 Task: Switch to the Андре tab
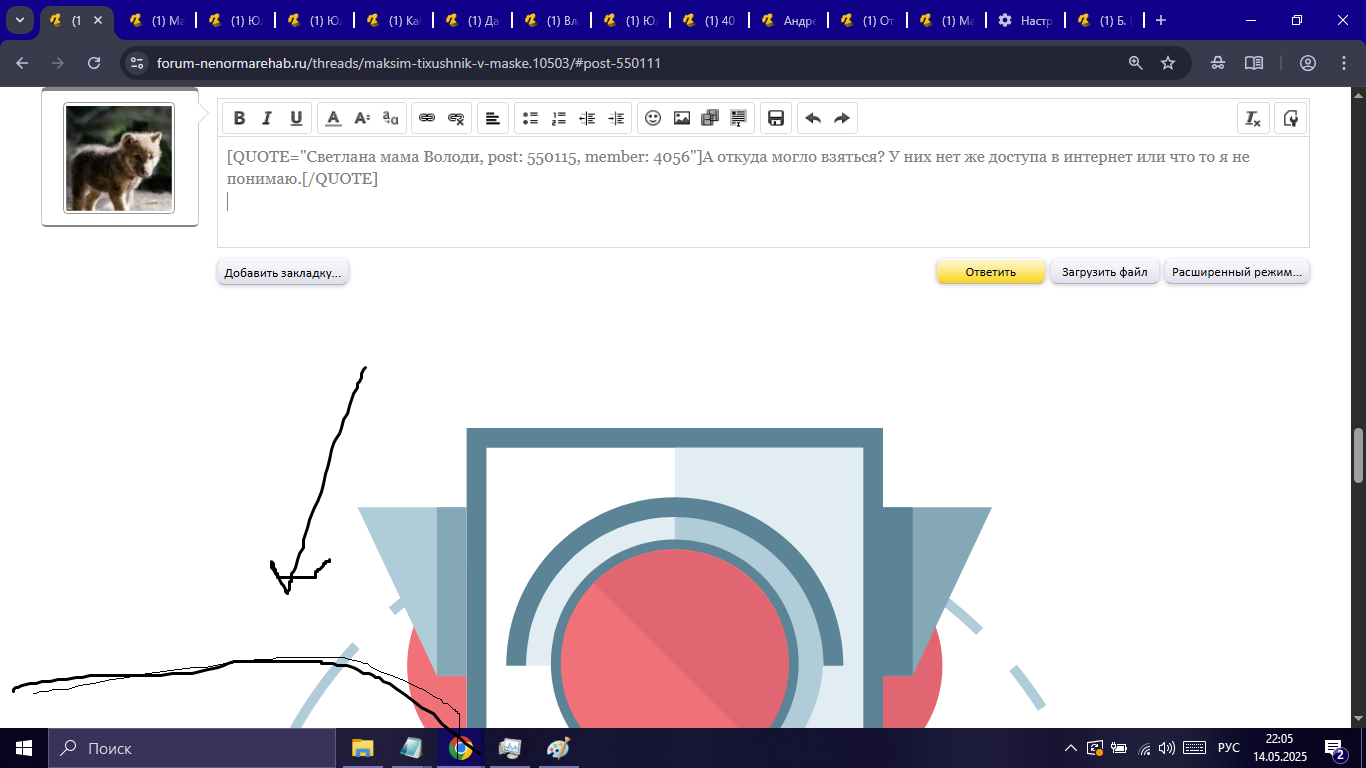click(x=787, y=20)
